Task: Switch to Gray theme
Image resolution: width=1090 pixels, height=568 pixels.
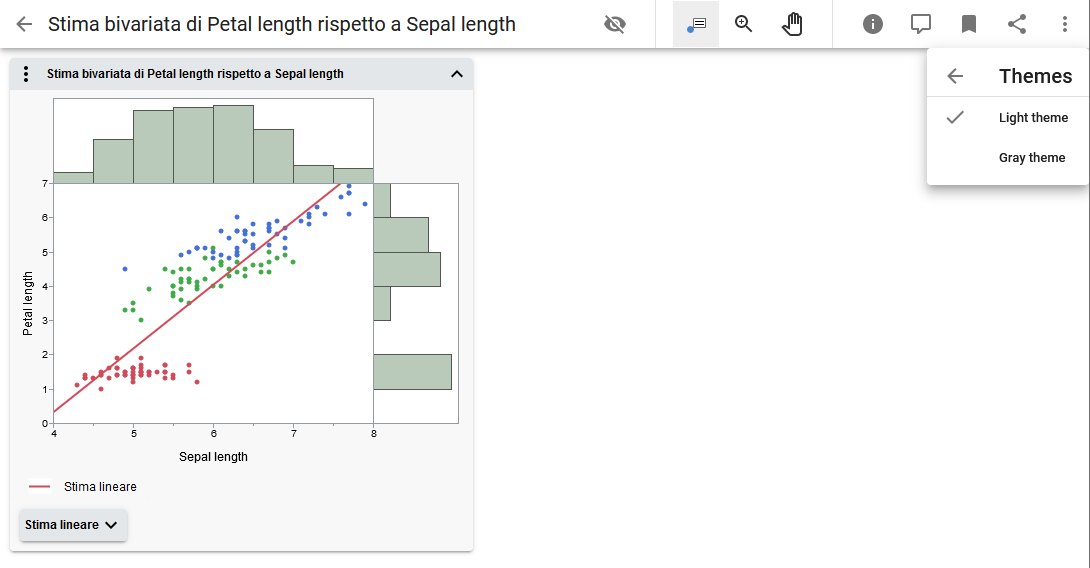Action: point(1031,158)
